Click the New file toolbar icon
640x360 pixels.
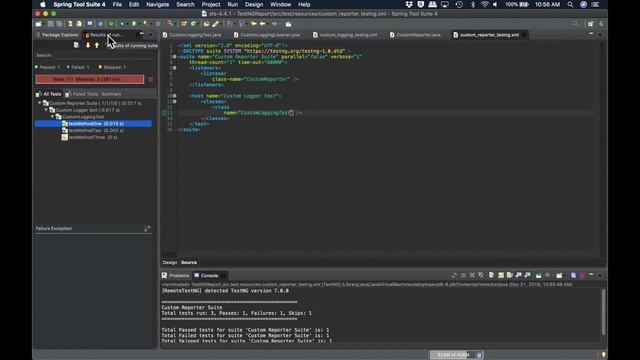point(39,24)
